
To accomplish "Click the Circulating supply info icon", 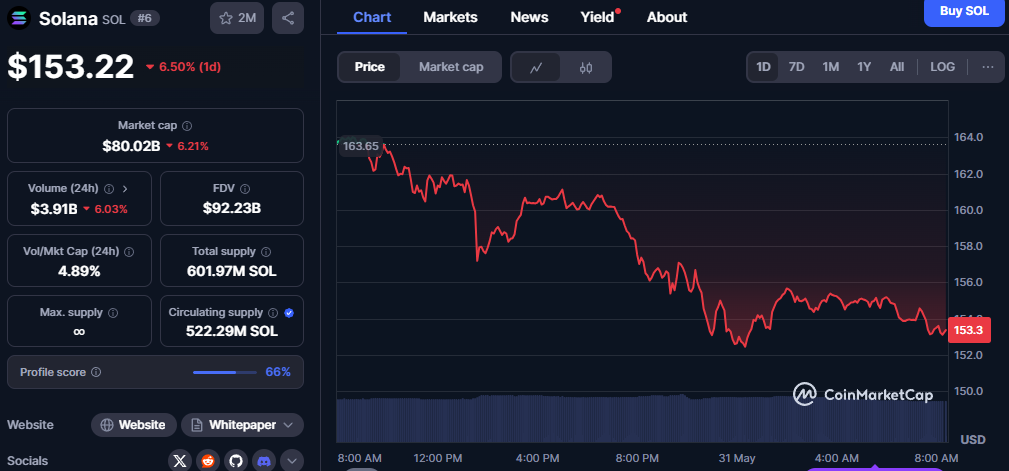I will [273, 313].
